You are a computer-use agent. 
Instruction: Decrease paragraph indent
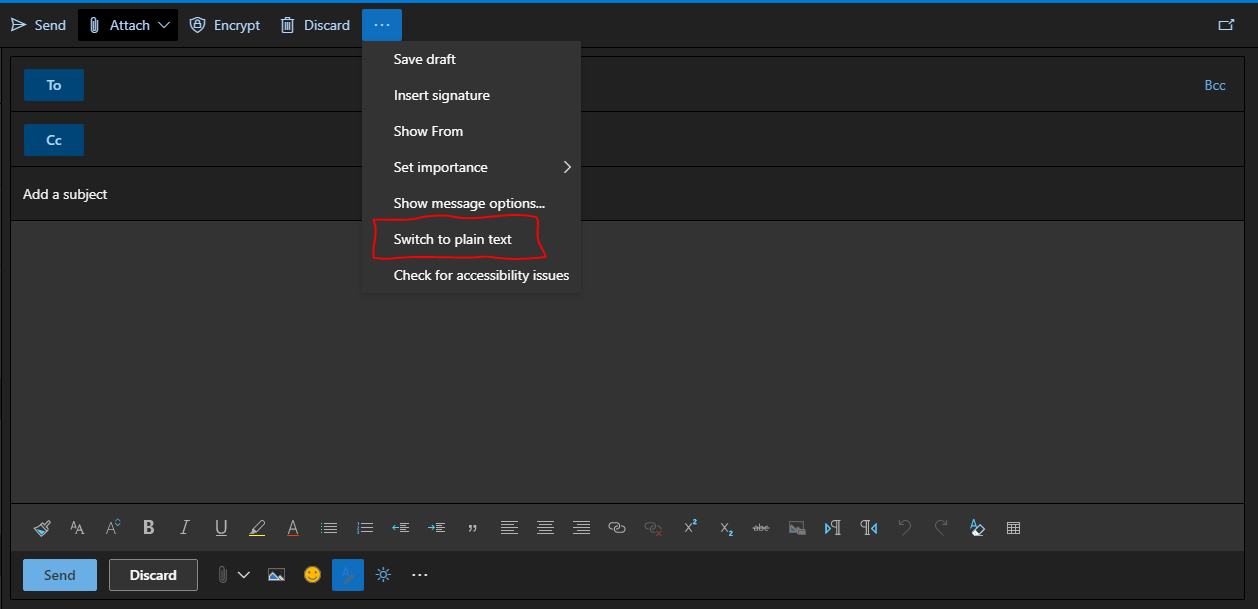pyautogui.click(x=401, y=528)
